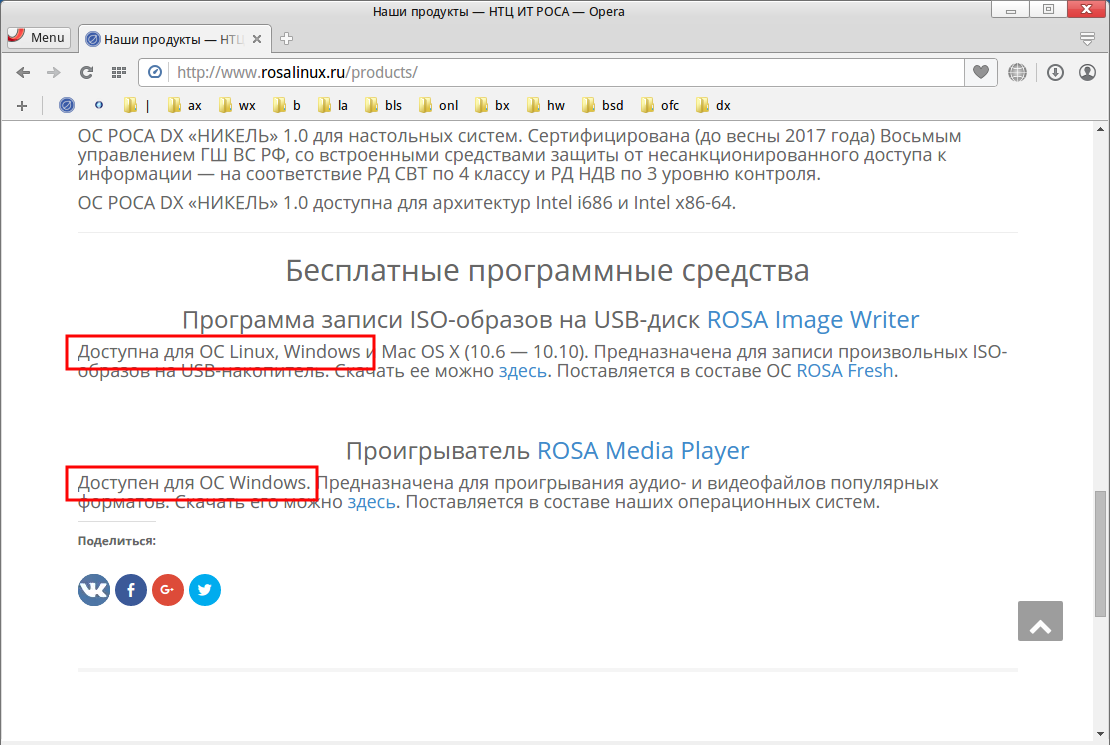Share page on VK
The height and width of the screenshot is (745, 1110).
click(x=93, y=590)
